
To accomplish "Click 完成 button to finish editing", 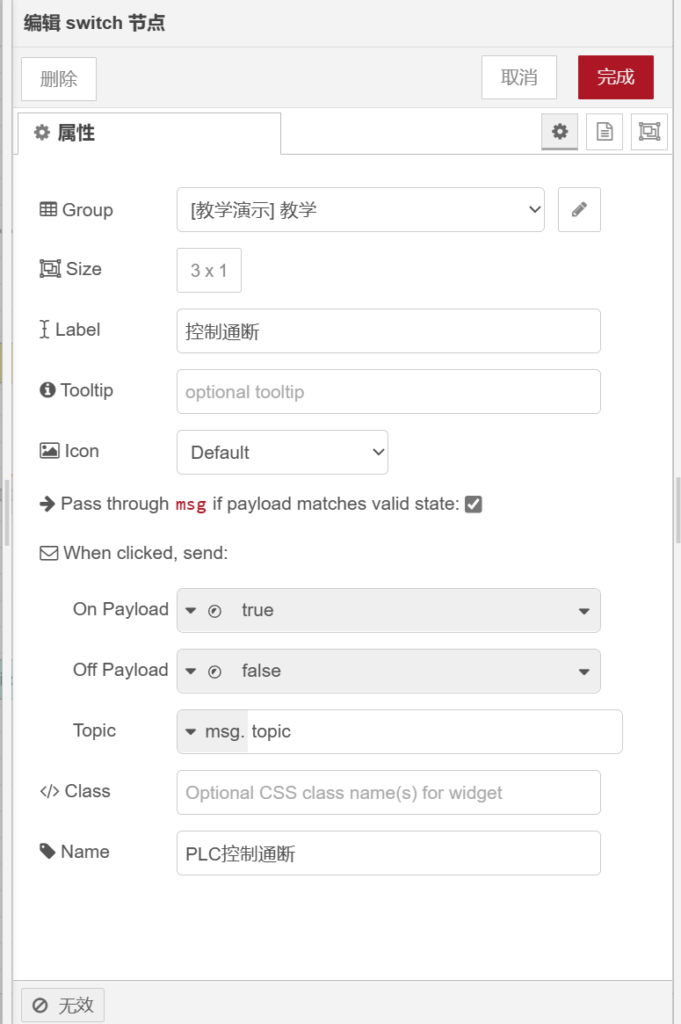I will point(615,78).
